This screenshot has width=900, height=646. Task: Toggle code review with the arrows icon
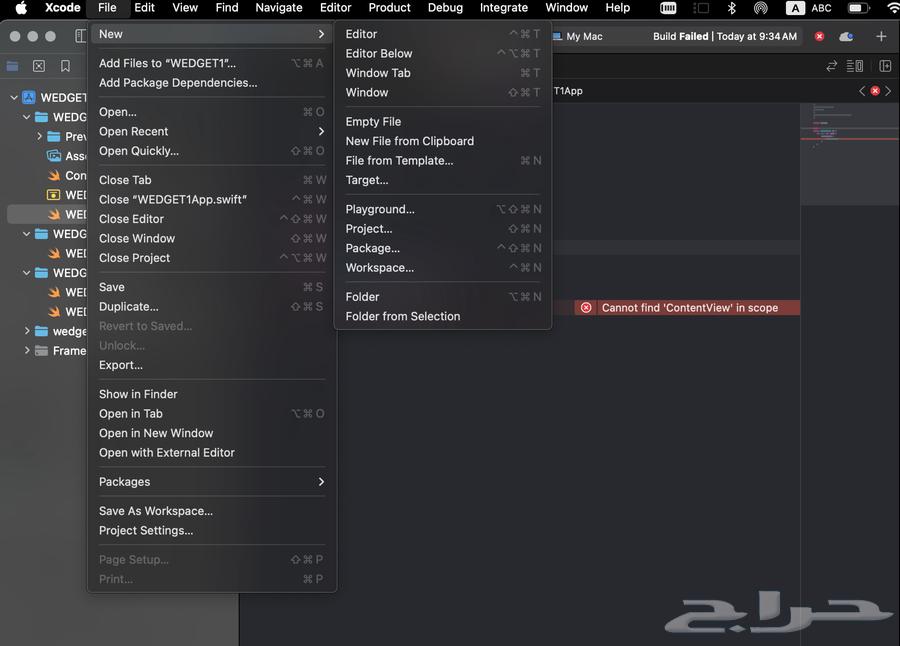click(831, 66)
